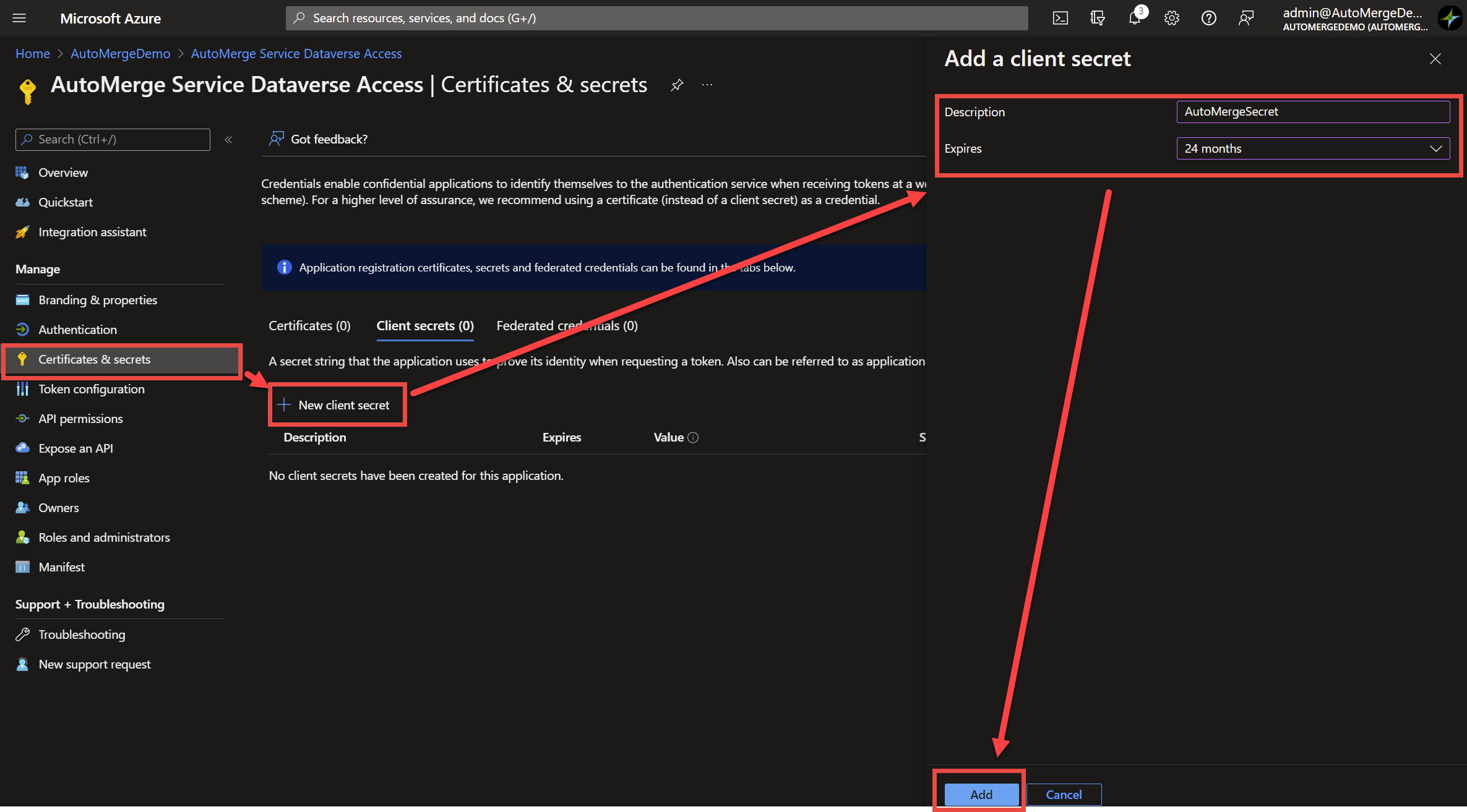
Task: Click the Branding & properties icon
Action: 22,300
